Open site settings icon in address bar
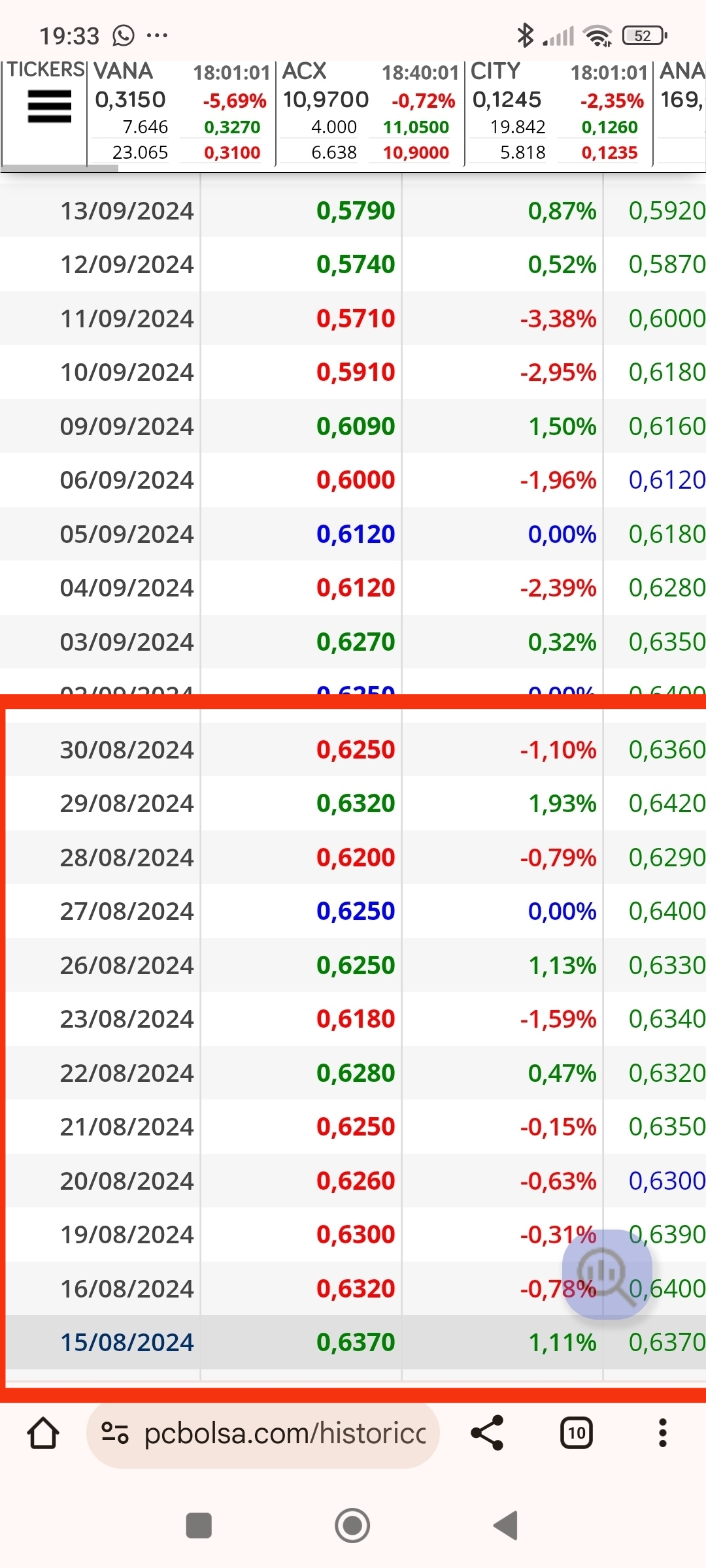706x1568 pixels. (115, 1433)
